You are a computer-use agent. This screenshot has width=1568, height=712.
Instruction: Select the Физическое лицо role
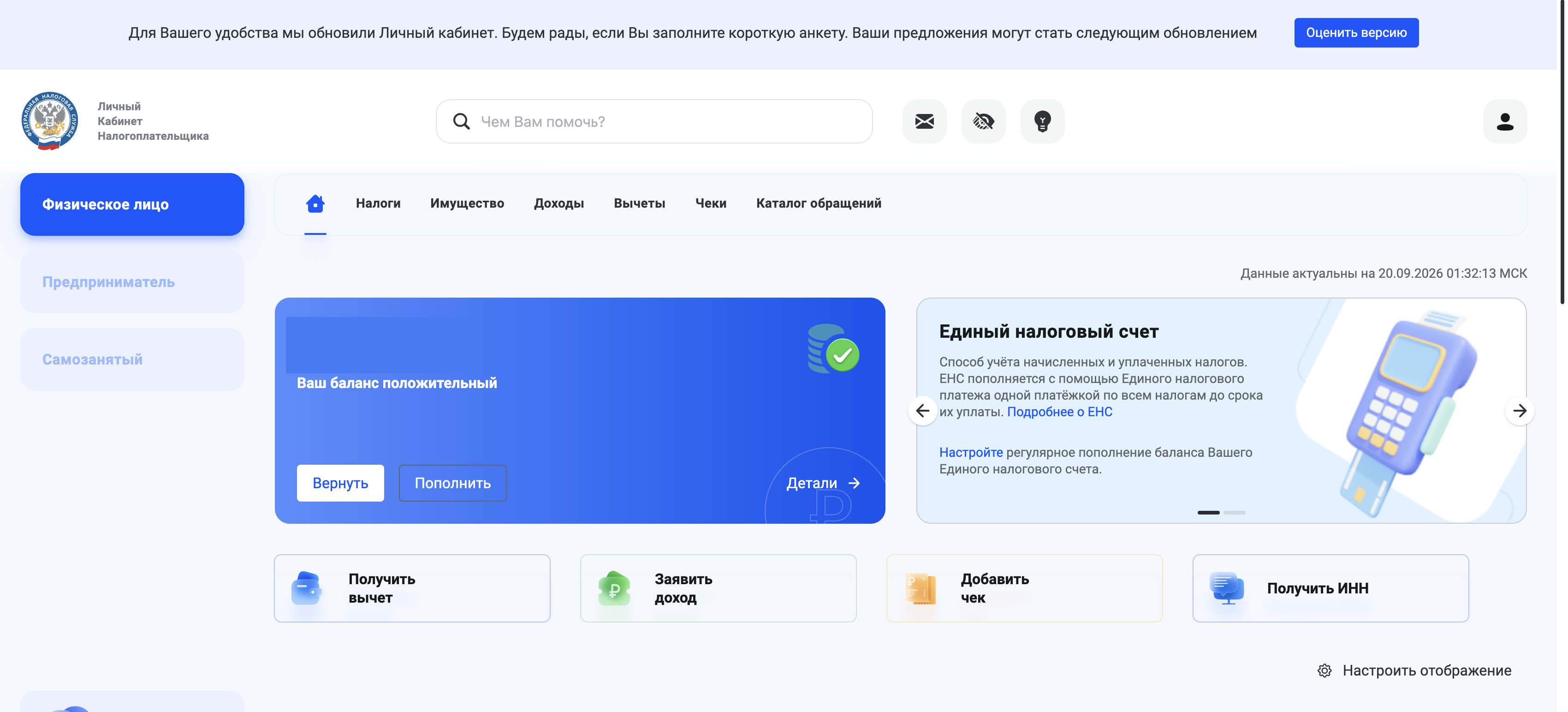tap(132, 204)
